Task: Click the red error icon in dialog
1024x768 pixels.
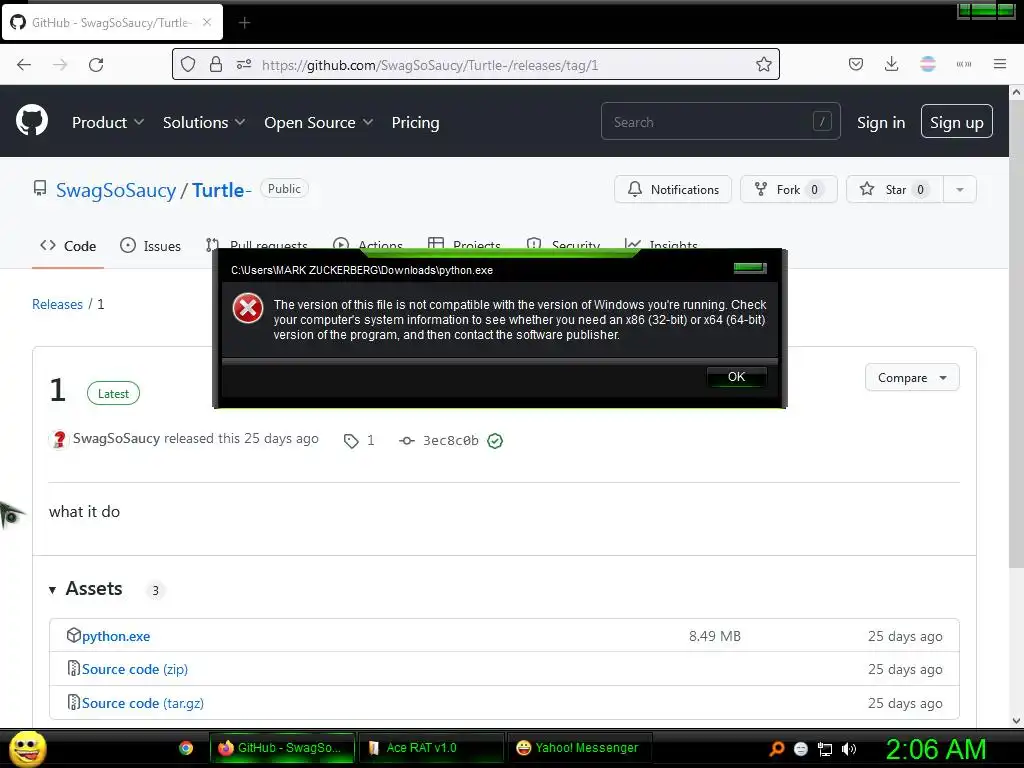Action: pyautogui.click(x=248, y=308)
